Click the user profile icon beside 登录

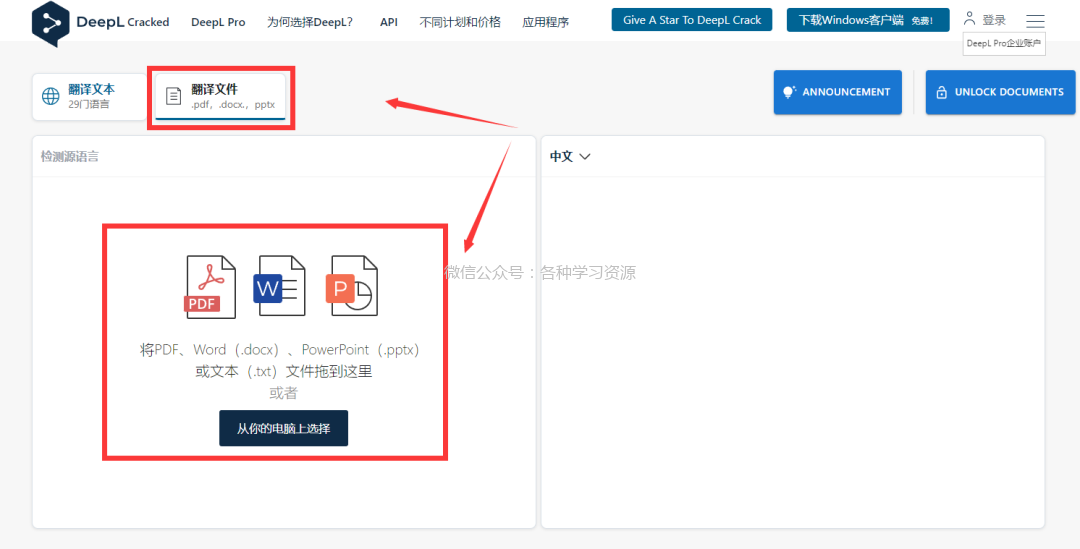970,18
